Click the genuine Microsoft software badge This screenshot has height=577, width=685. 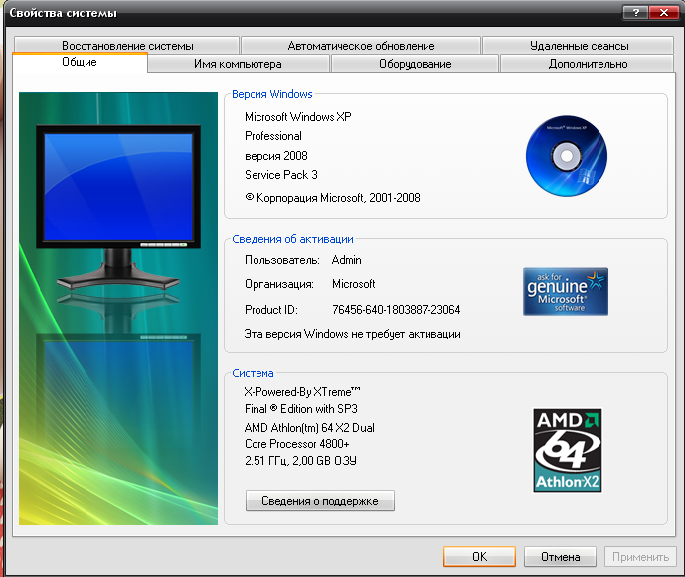(565, 291)
